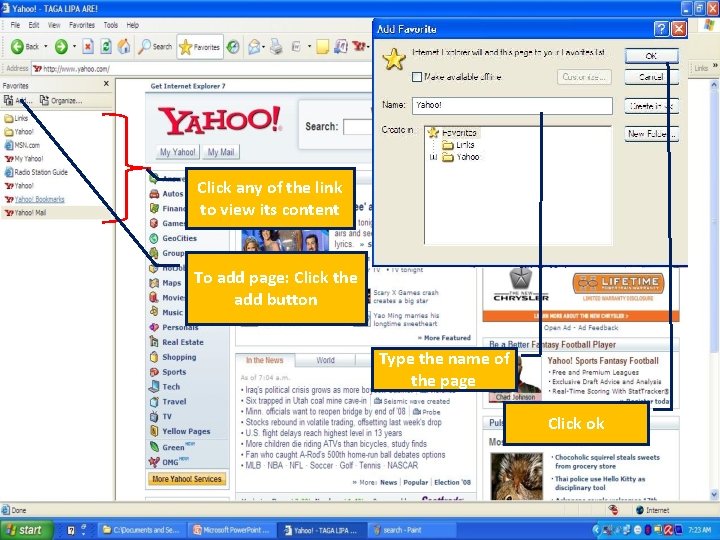This screenshot has width=720, height=540.
Task: Open the File menu
Action: [15, 25]
